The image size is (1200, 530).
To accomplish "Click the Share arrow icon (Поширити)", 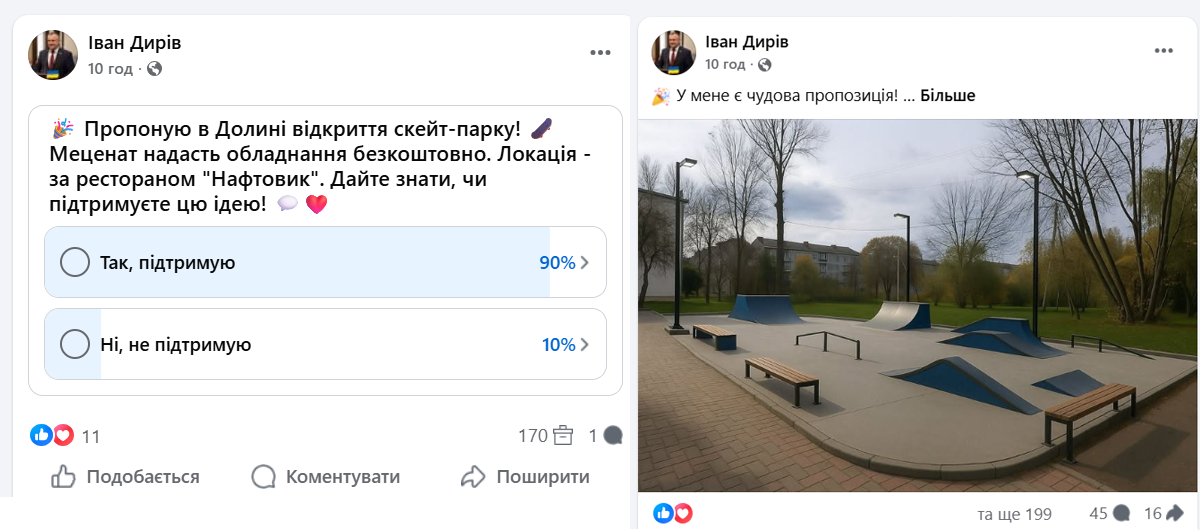I will (x=473, y=476).
